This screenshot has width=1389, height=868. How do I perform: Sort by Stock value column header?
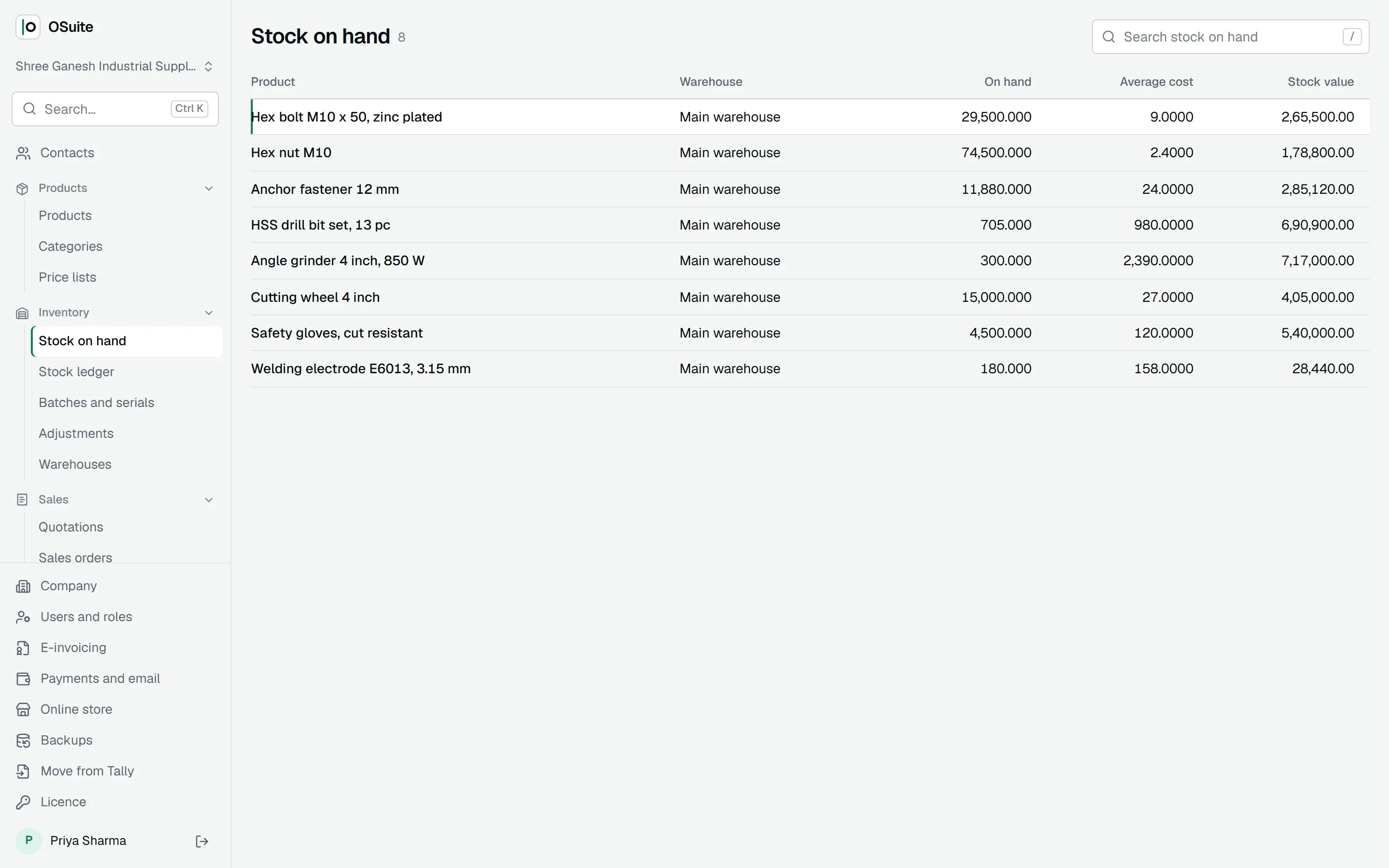[1320, 82]
